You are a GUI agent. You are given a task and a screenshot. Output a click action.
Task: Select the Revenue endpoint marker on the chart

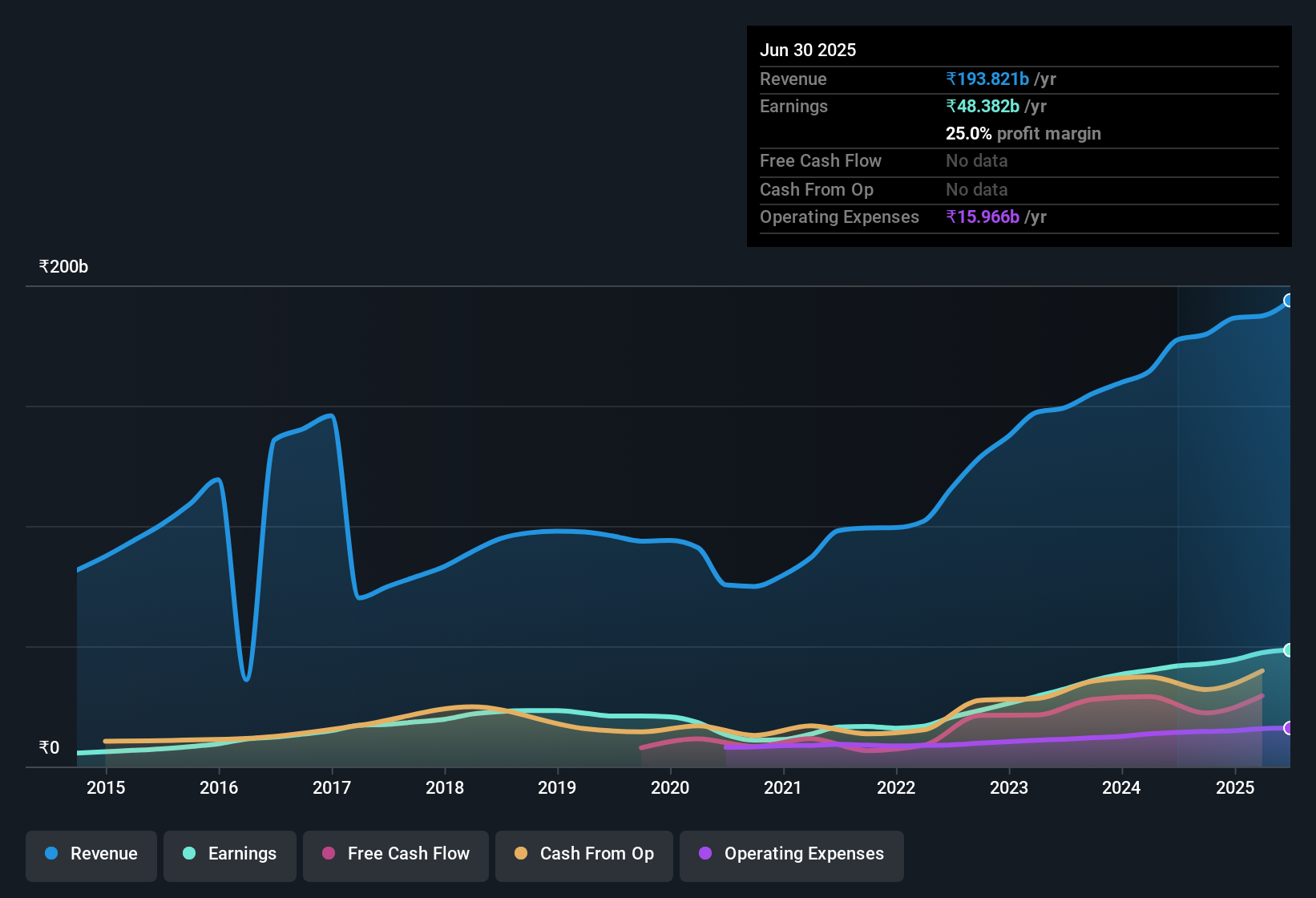pyautogui.click(x=1289, y=300)
